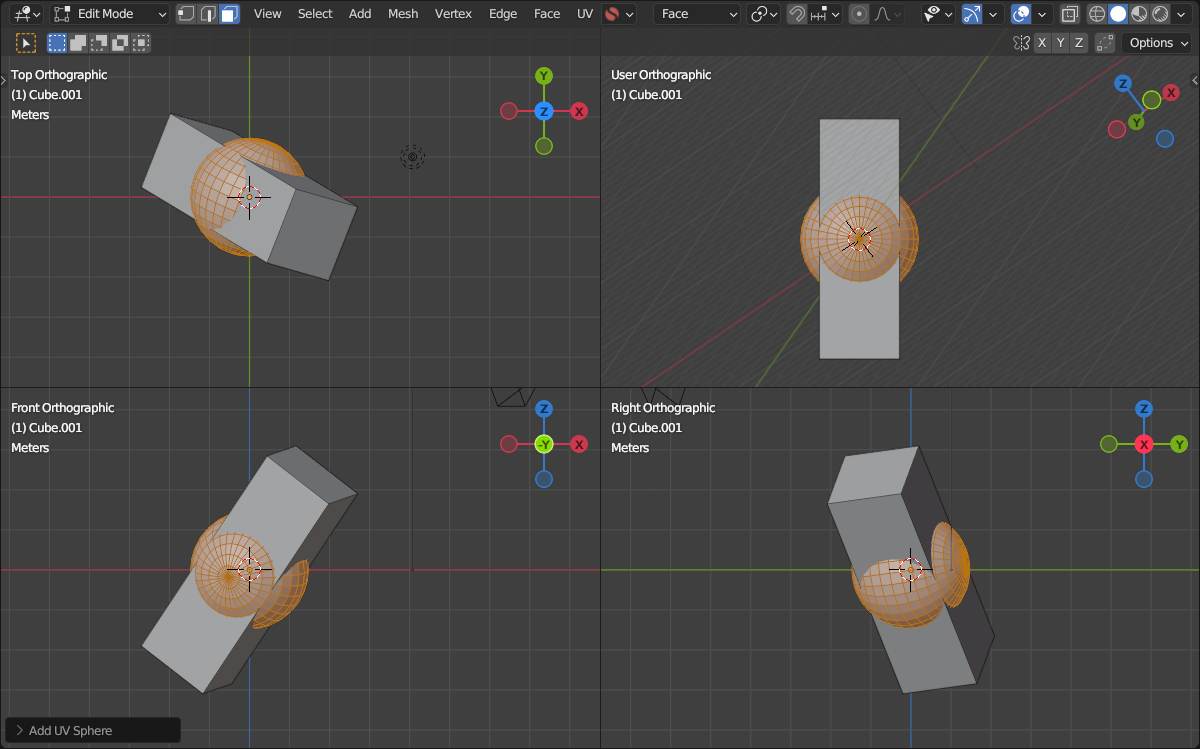
Task: Click blue Z axis in User view gizmo
Action: [x=1123, y=84]
